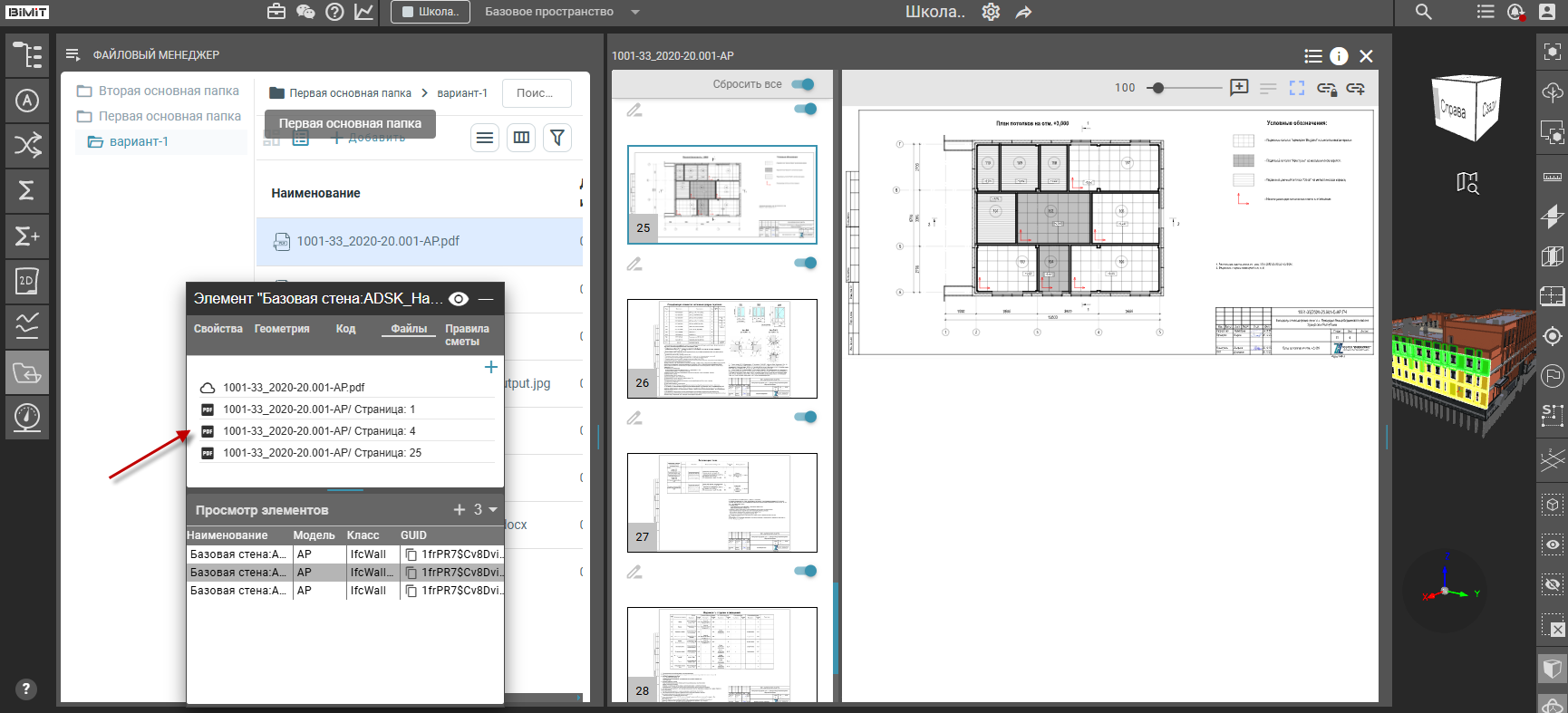The width and height of the screenshot is (1568, 713).
Task: Open the sum (Σ) estimate tool
Action: [x=27, y=191]
